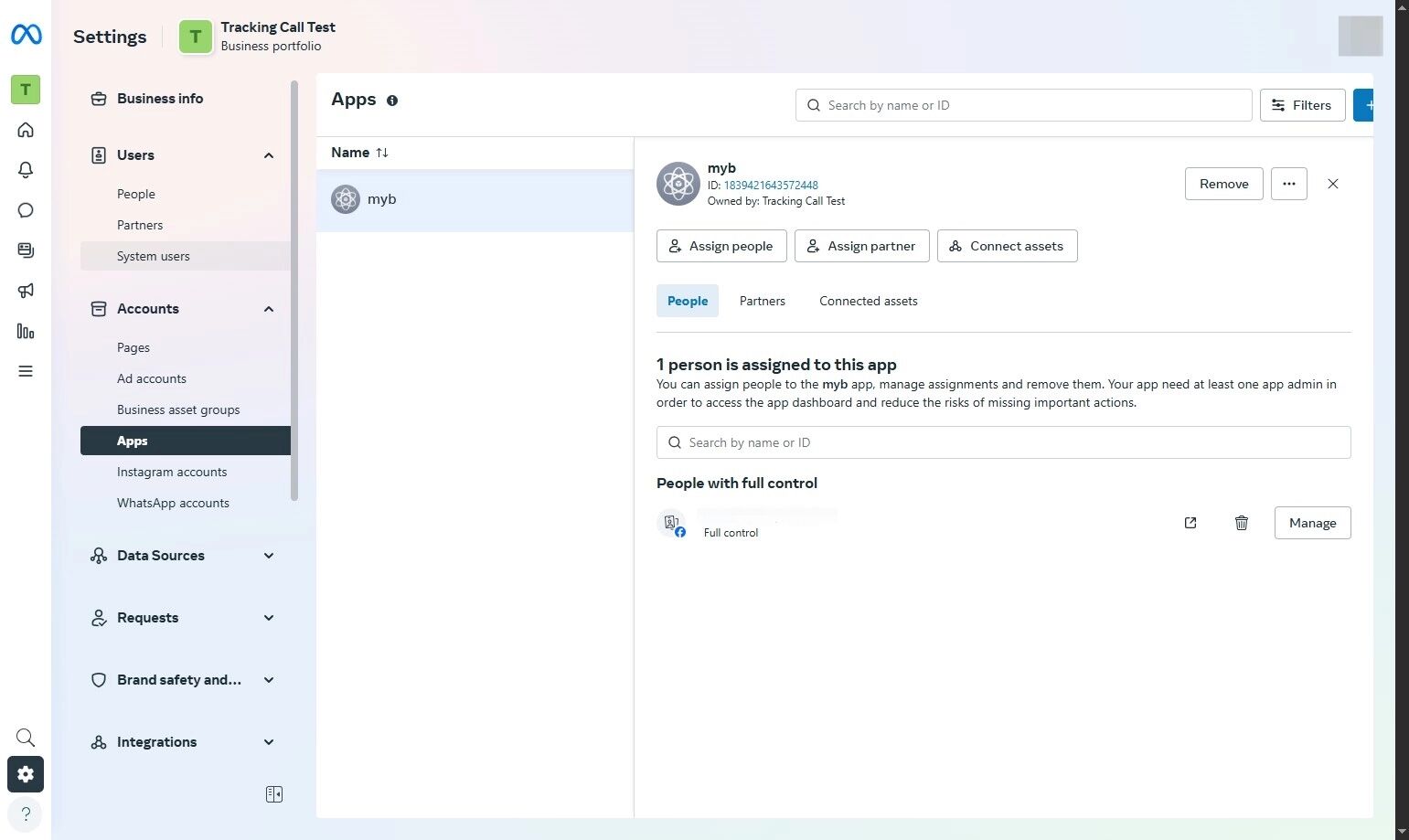Open the Ads megaphone icon
1409x840 pixels.
[26, 291]
